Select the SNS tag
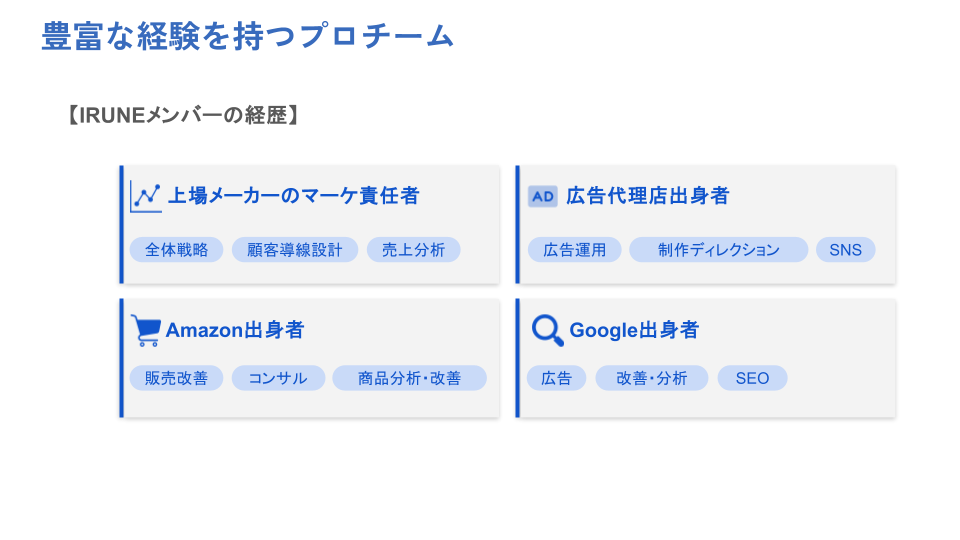The height and width of the screenshot is (540, 960). [x=845, y=250]
